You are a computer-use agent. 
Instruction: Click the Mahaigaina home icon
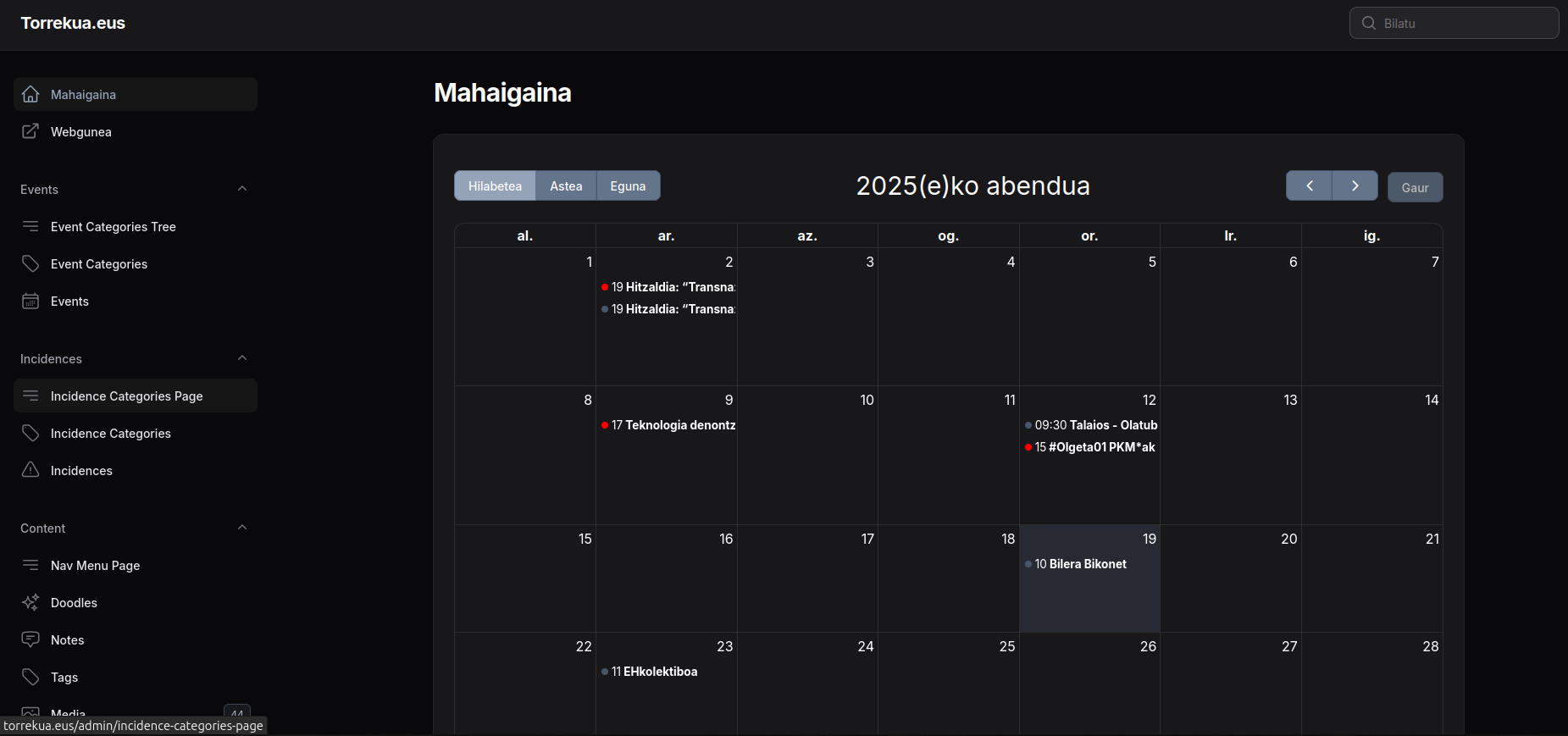pos(30,94)
